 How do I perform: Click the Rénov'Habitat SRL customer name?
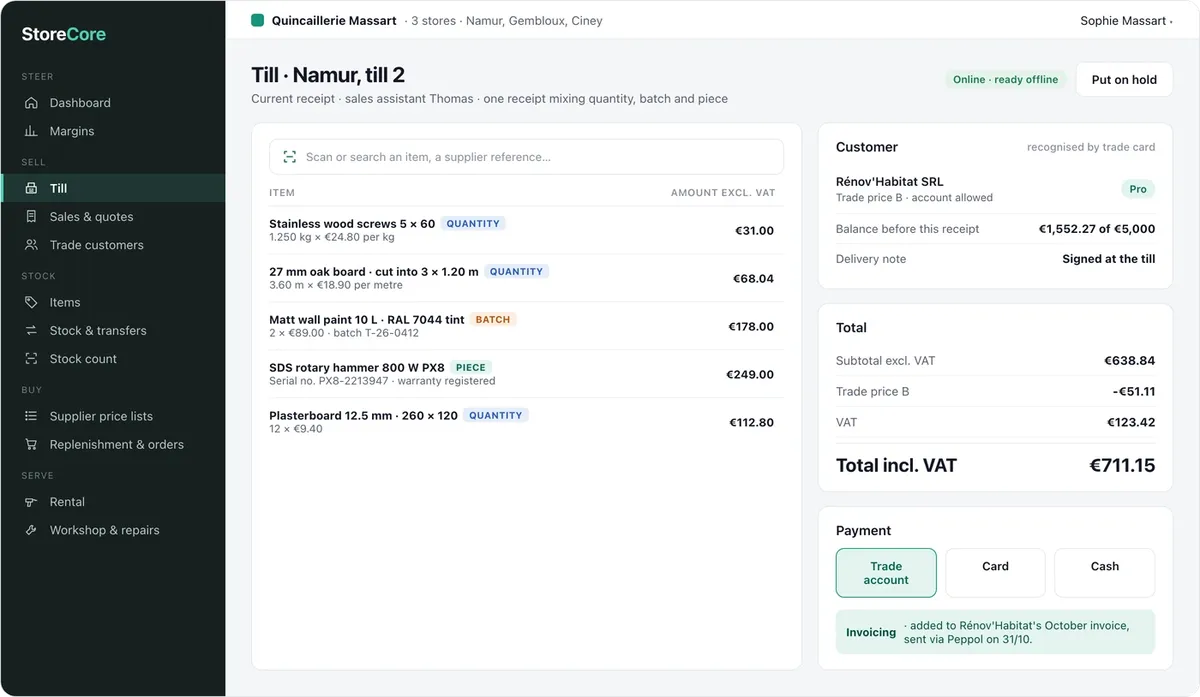point(889,182)
